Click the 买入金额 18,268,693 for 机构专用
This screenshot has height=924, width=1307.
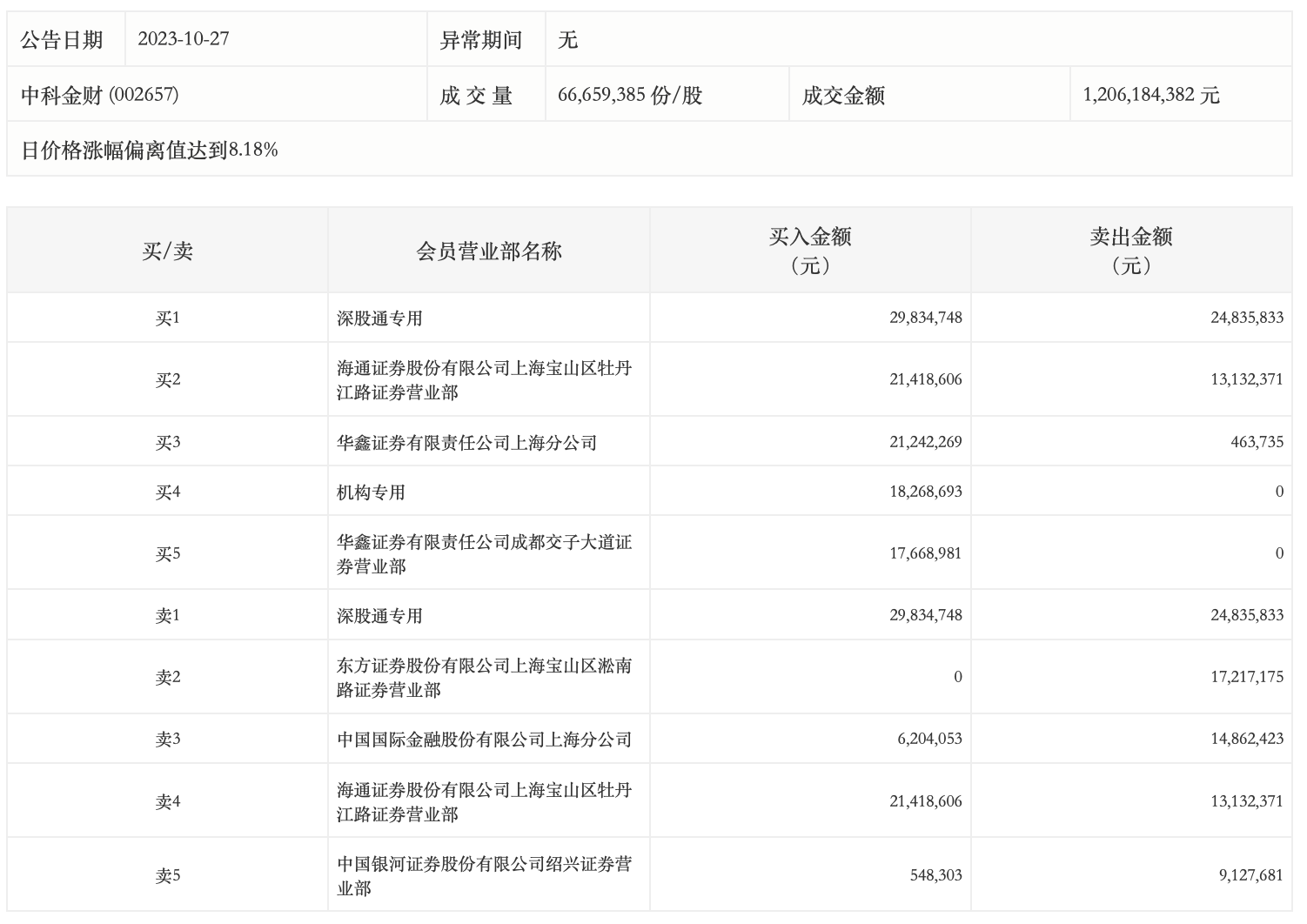tap(925, 492)
